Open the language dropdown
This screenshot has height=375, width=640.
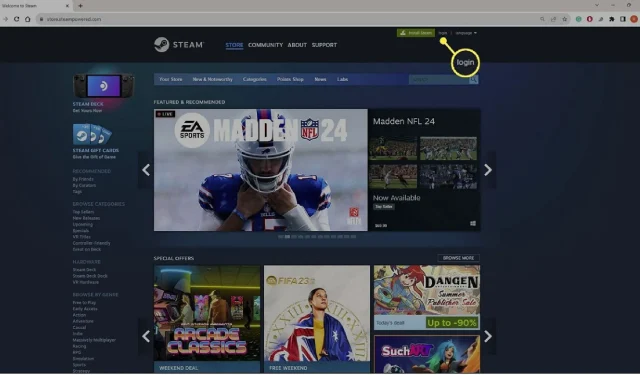coord(466,33)
